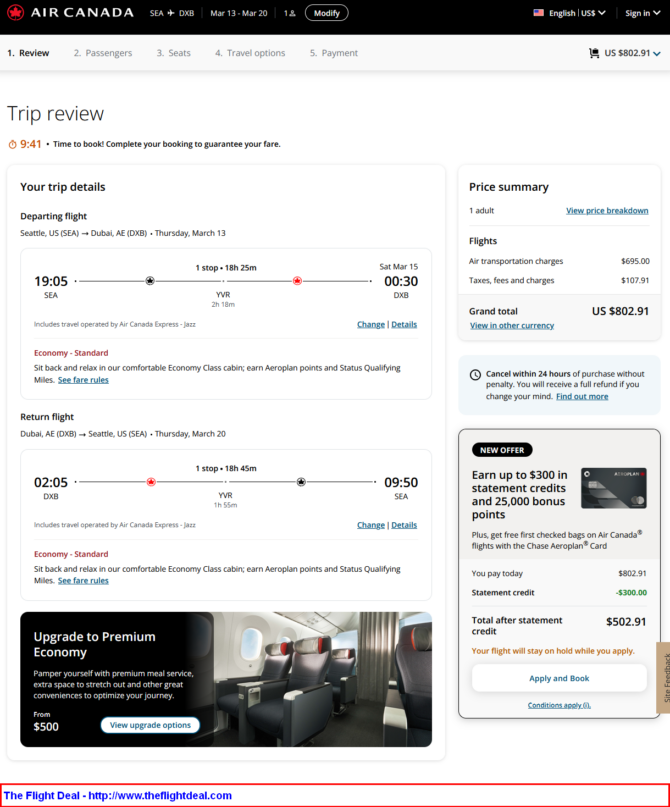Click the $502.91 total after credit

626,622
